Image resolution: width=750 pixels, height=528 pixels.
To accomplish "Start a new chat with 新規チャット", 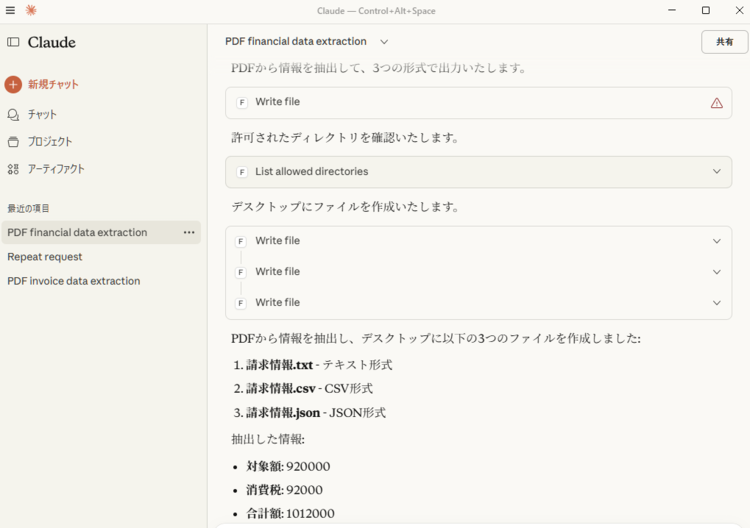I will click(x=53, y=85).
